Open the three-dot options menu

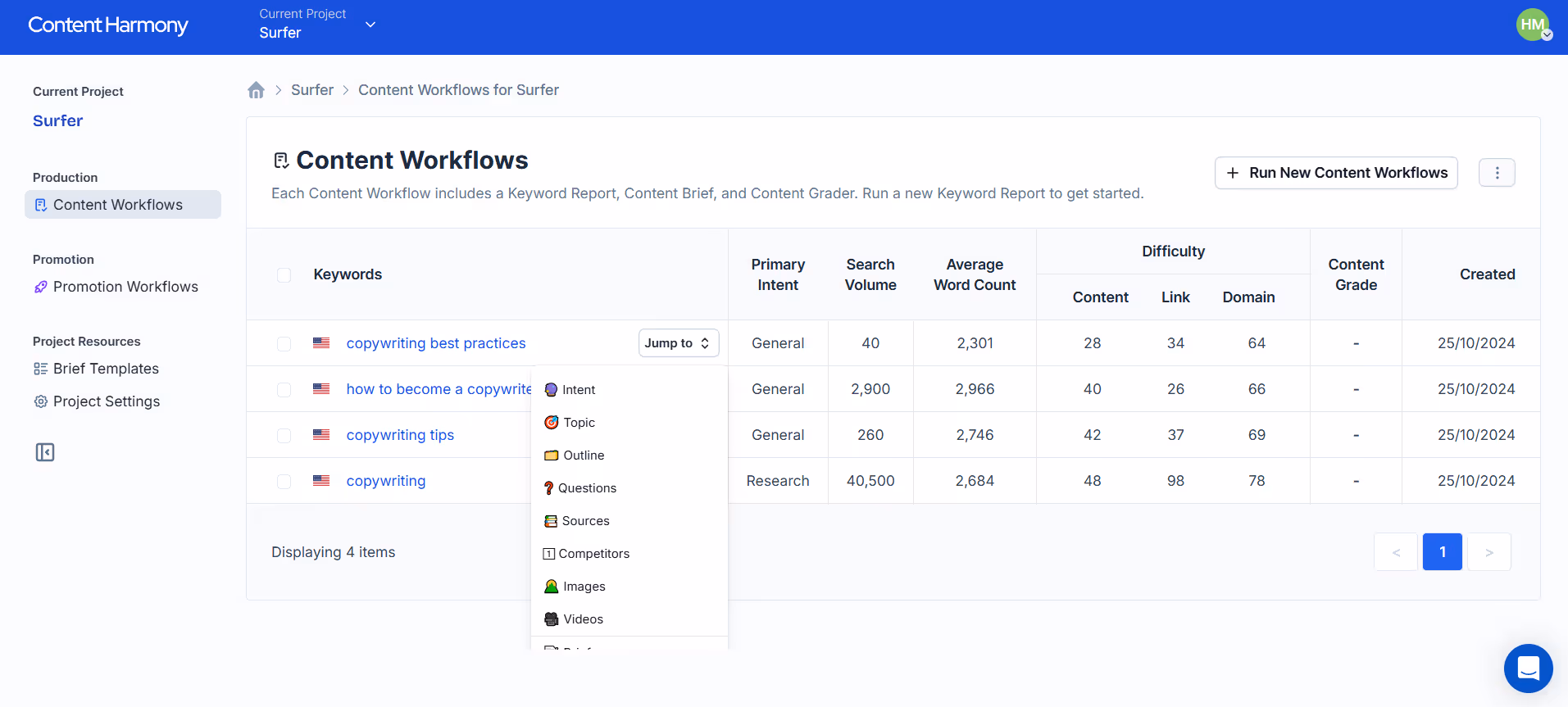coord(1497,173)
